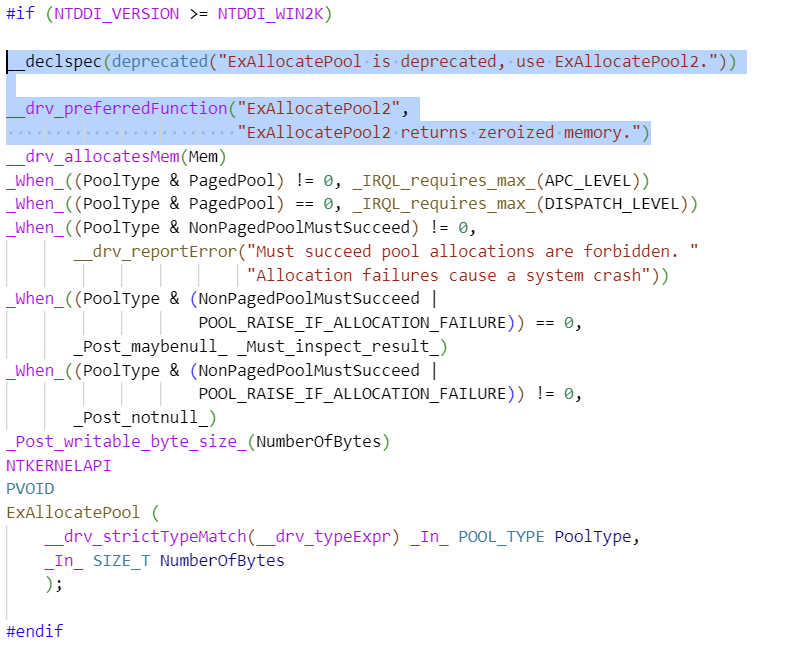Click the PVOID return type
This screenshot has width=798, height=649.
pyautogui.click(x=30, y=489)
